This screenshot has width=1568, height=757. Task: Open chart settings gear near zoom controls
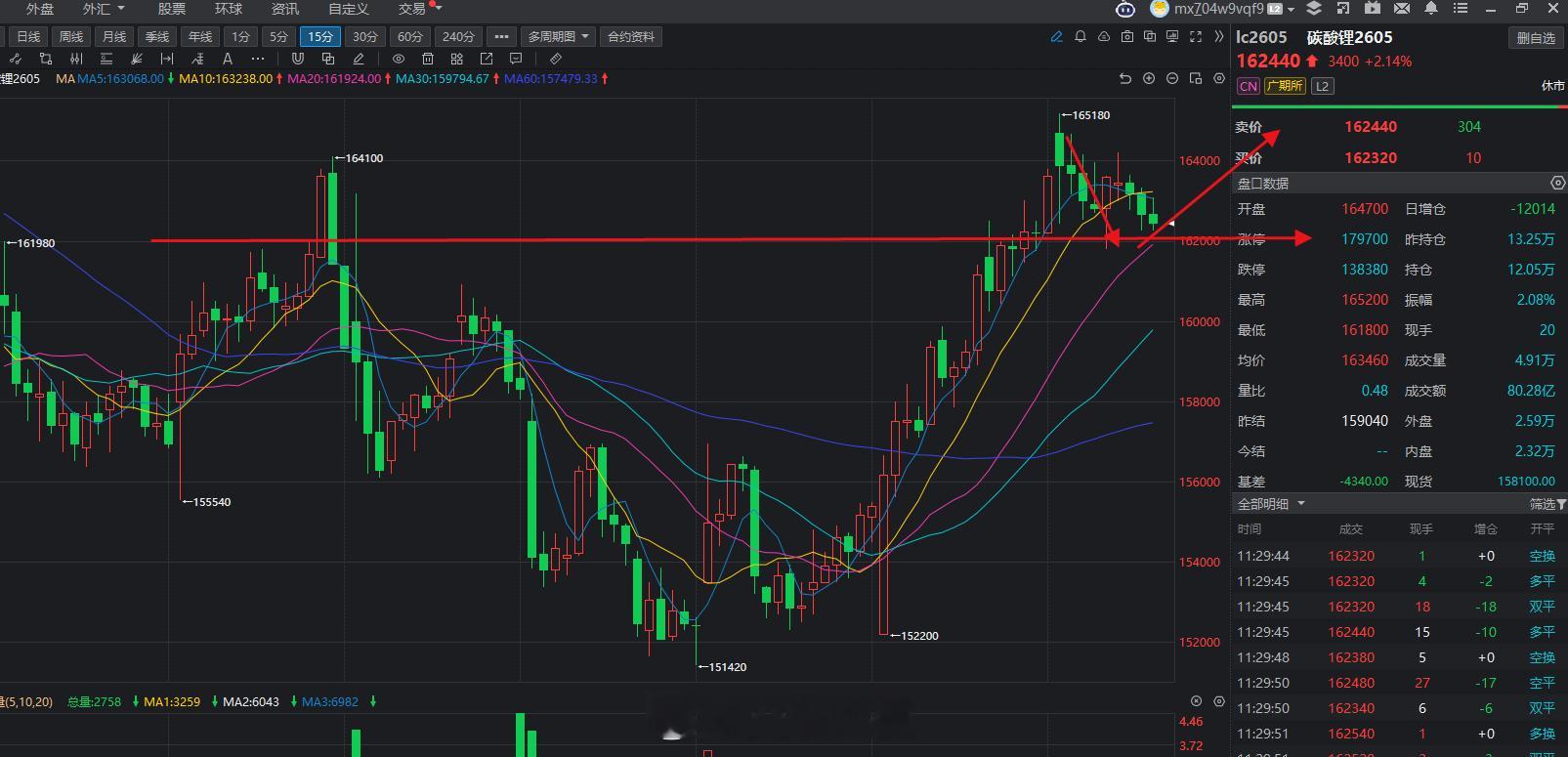pyautogui.click(x=1219, y=78)
